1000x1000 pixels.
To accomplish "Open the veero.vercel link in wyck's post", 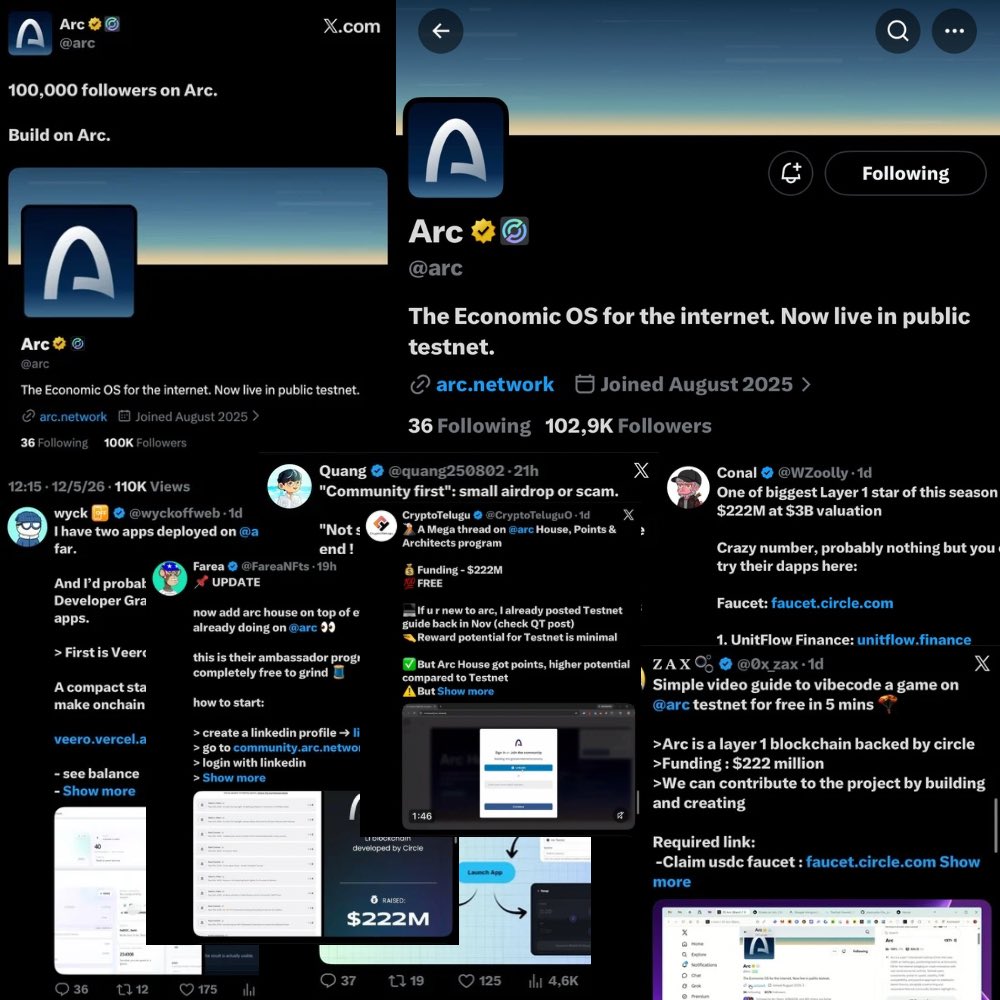I will click(100, 739).
